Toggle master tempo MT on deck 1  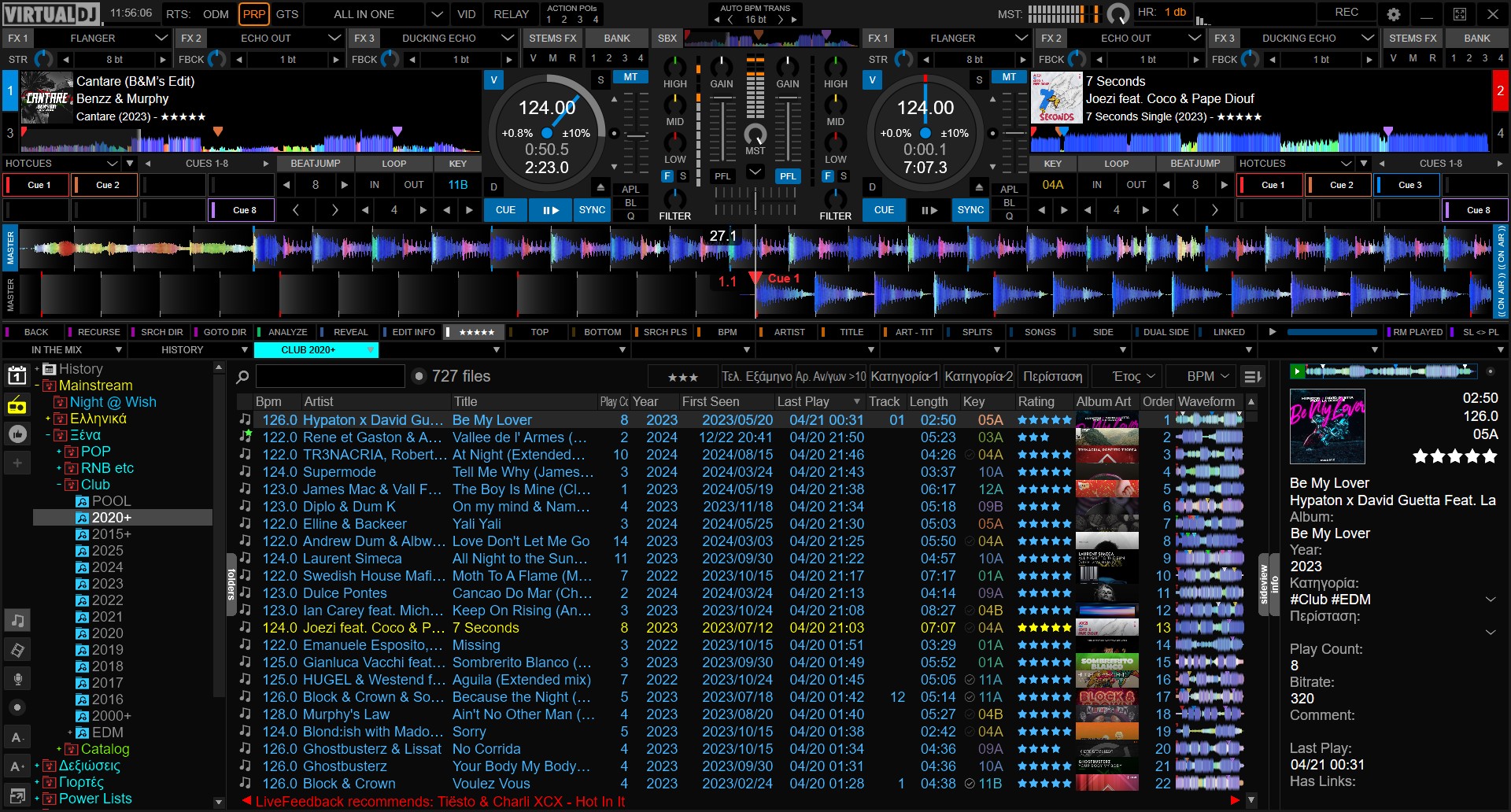[630, 77]
